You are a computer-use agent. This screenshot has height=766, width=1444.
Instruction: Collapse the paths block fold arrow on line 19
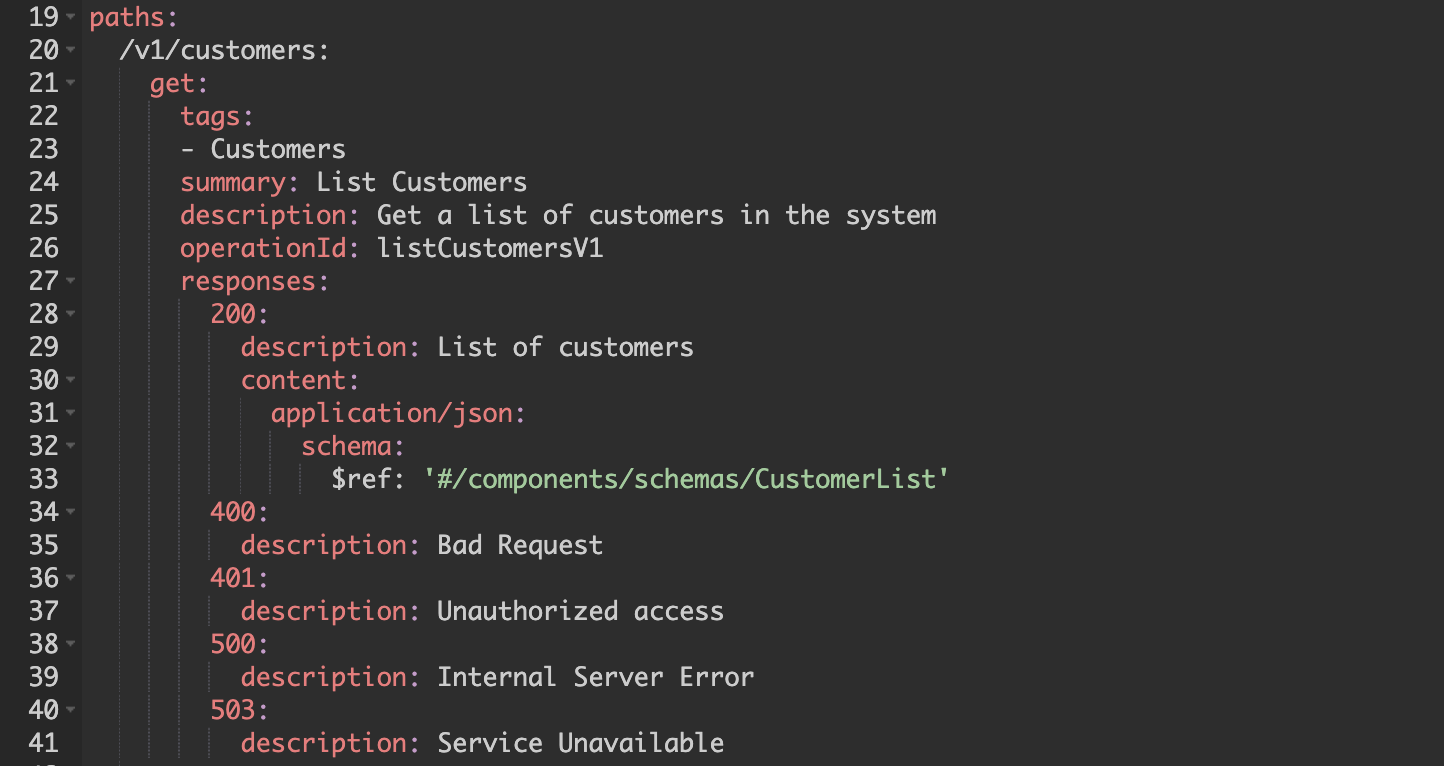(x=70, y=18)
